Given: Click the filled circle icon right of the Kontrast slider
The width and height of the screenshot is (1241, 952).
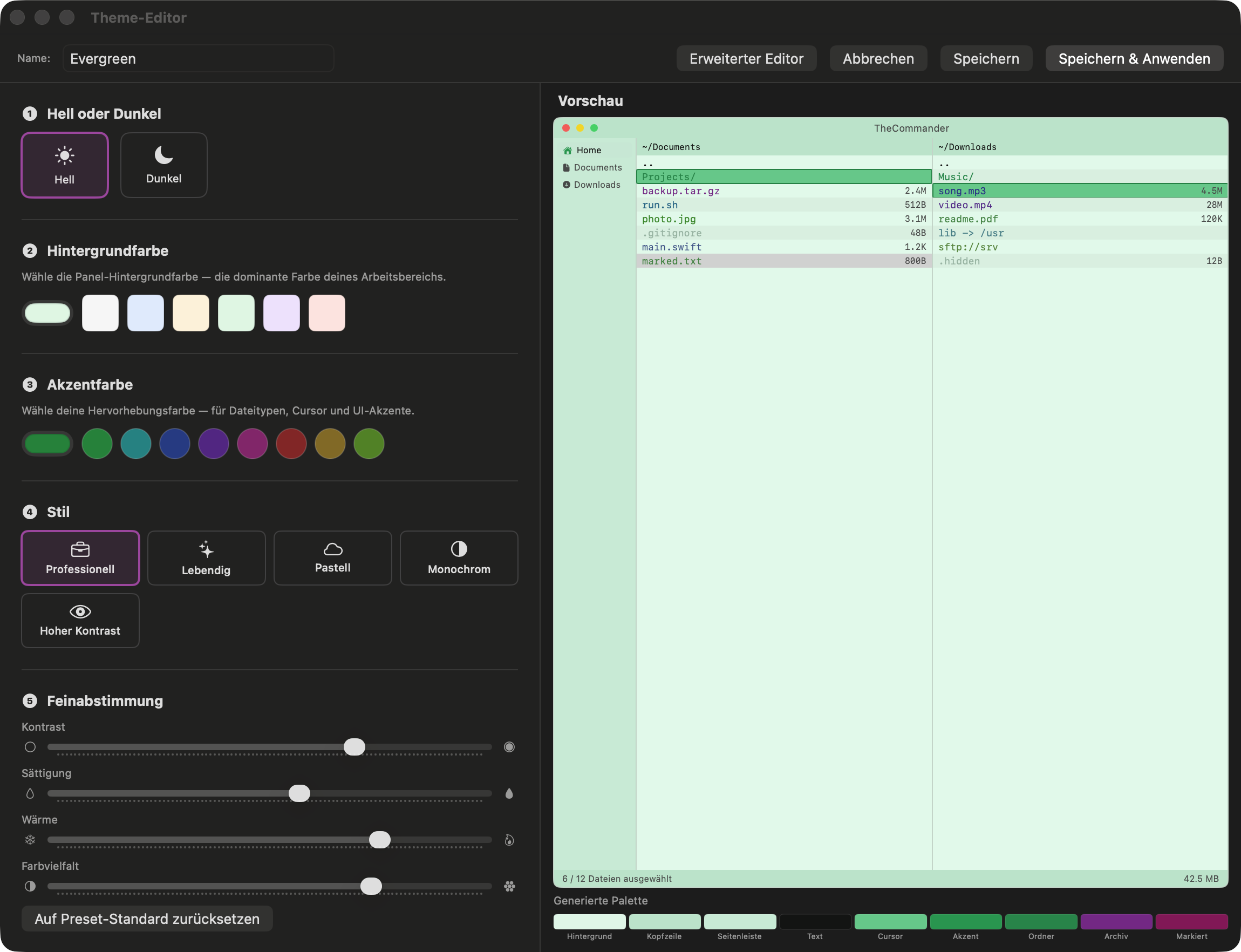Looking at the screenshot, I should (509, 746).
